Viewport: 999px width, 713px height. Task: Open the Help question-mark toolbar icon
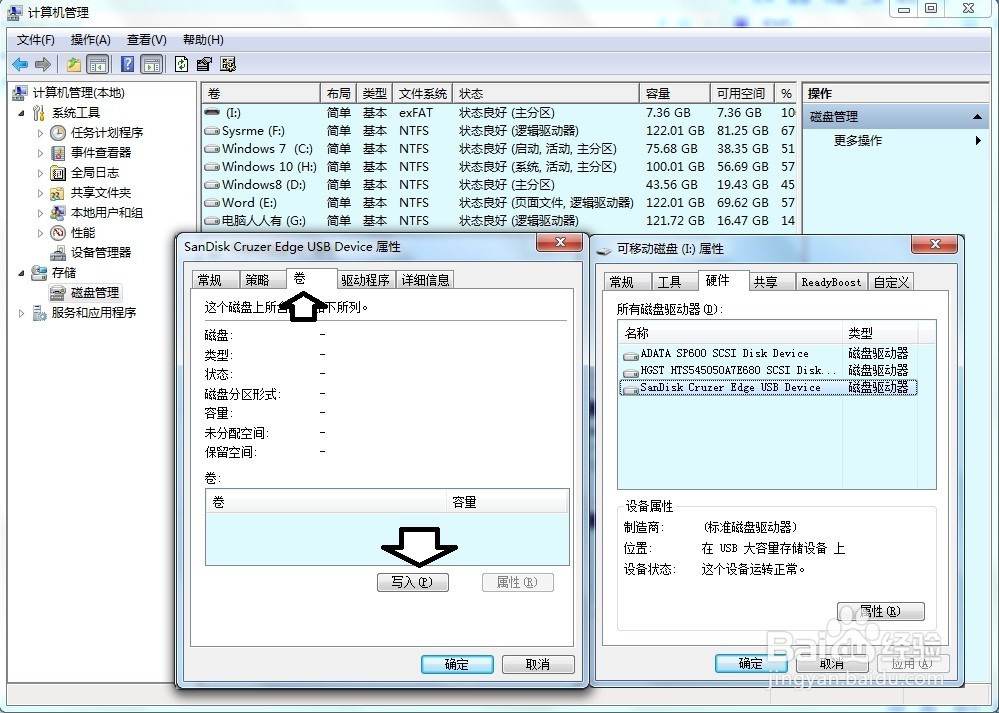[127, 64]
